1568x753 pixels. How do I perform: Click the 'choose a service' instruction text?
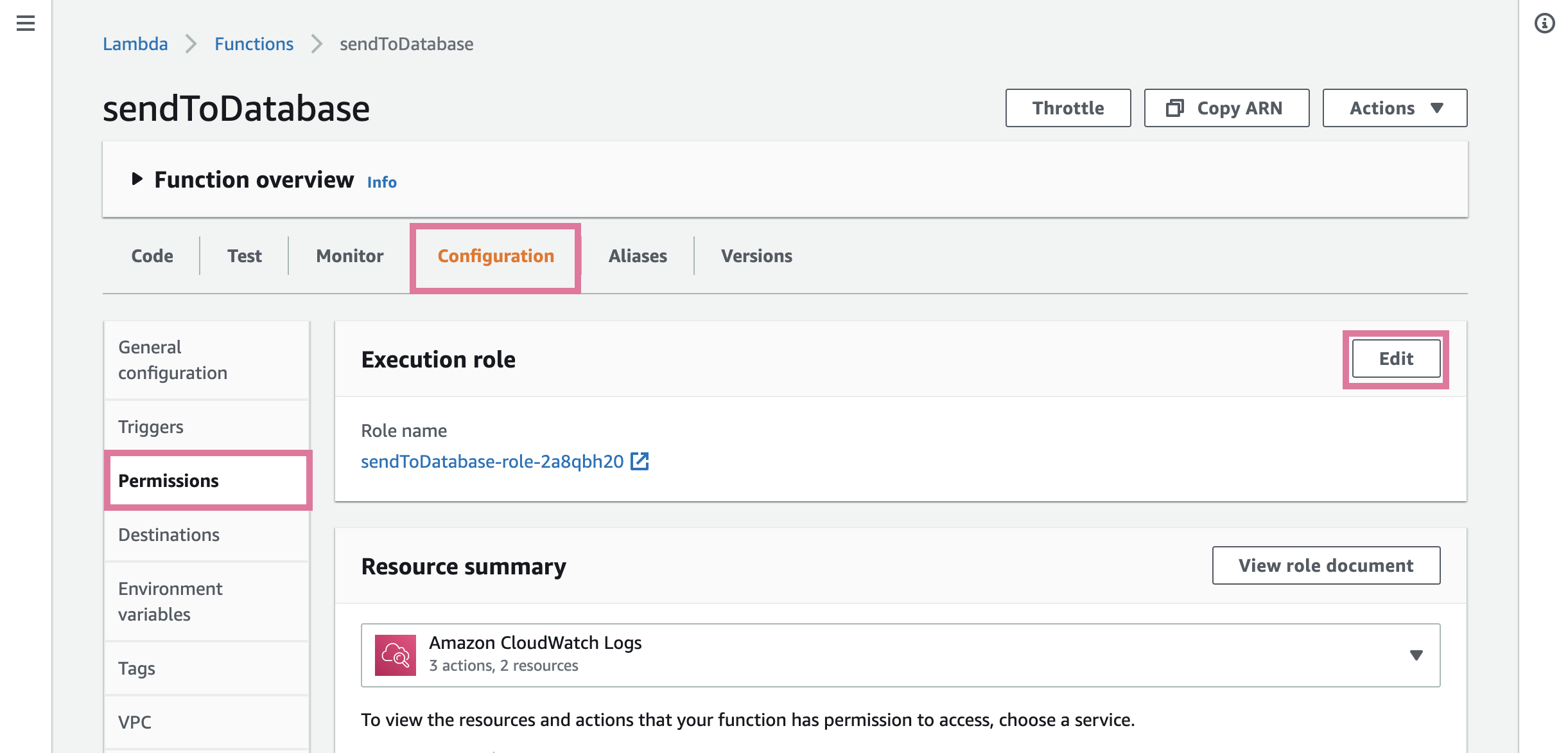[x=747, y=720]
